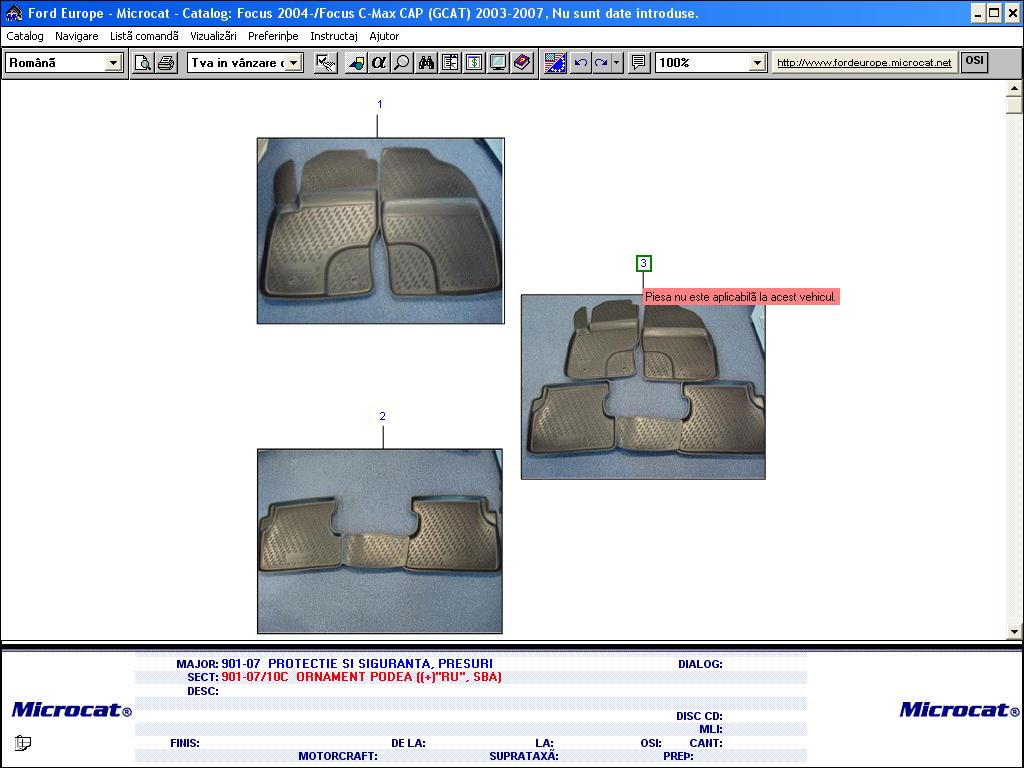
Task: Open the Română language dropdown
Action: pos(113,63)
